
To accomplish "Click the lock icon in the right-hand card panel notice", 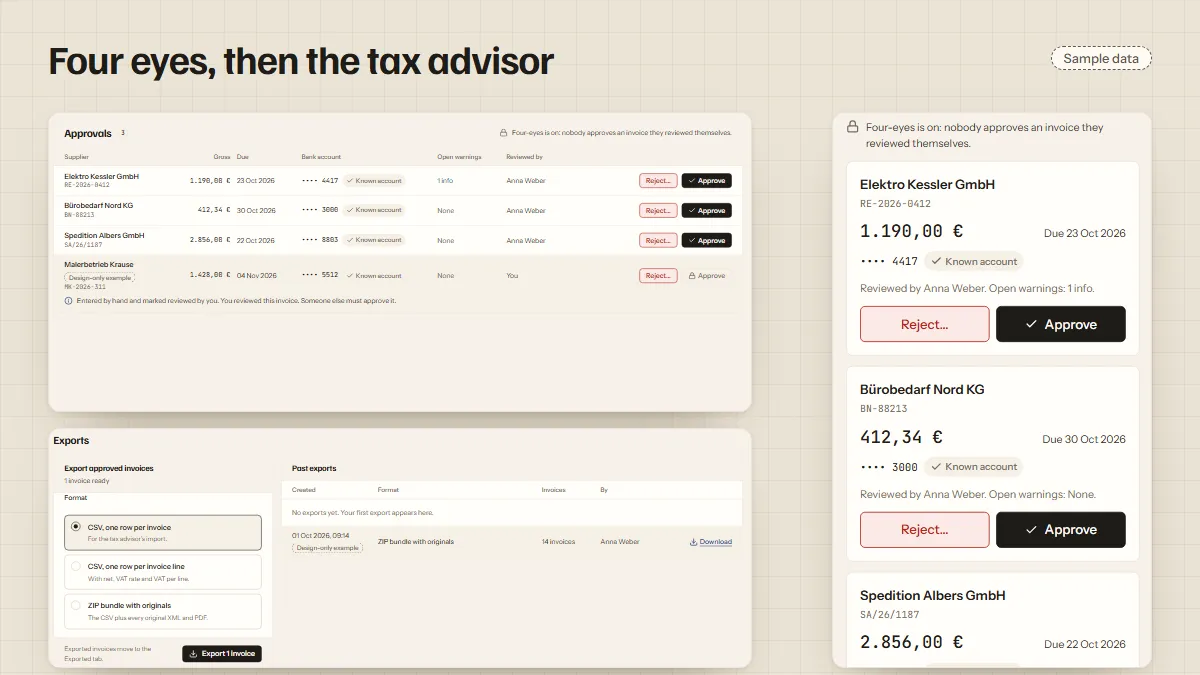I will [853, 127].
